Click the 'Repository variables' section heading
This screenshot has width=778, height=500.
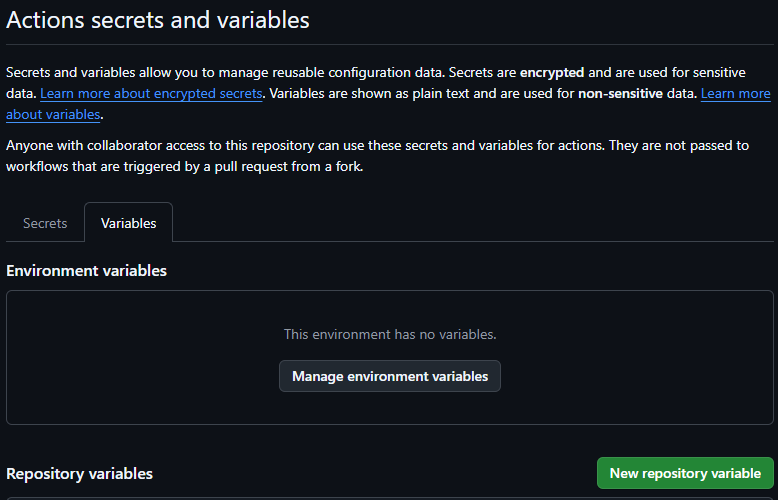point(79,473)
